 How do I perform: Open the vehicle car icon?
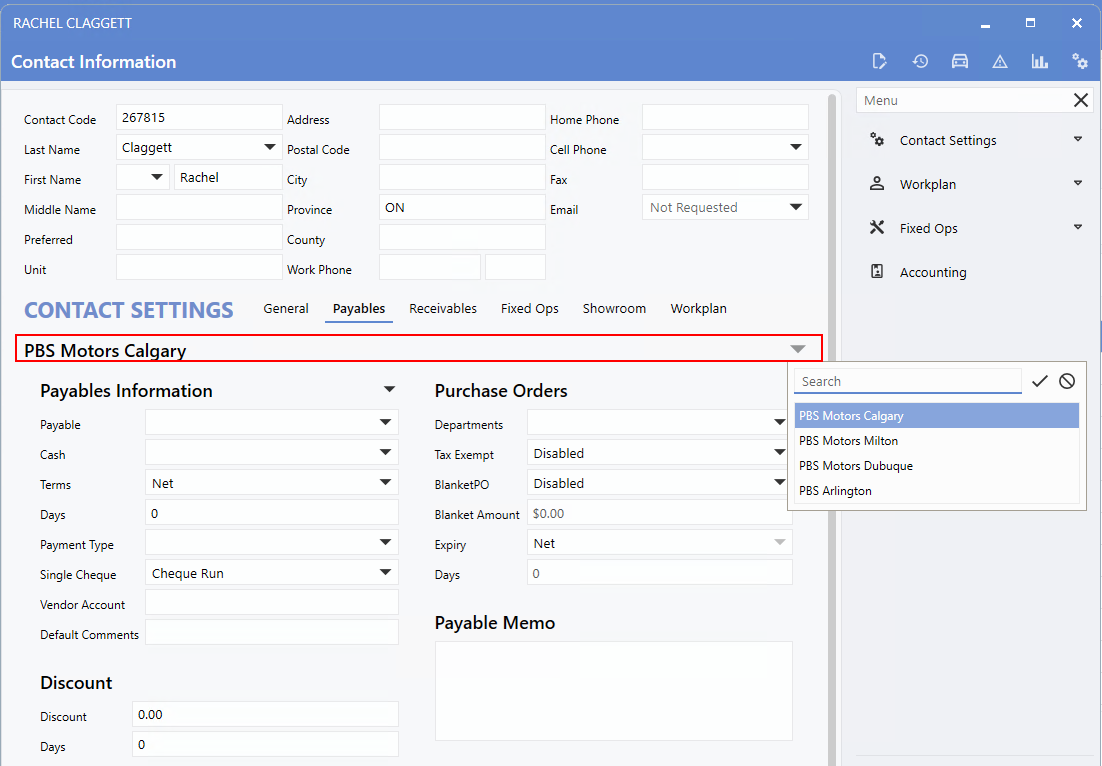[960, 61]
